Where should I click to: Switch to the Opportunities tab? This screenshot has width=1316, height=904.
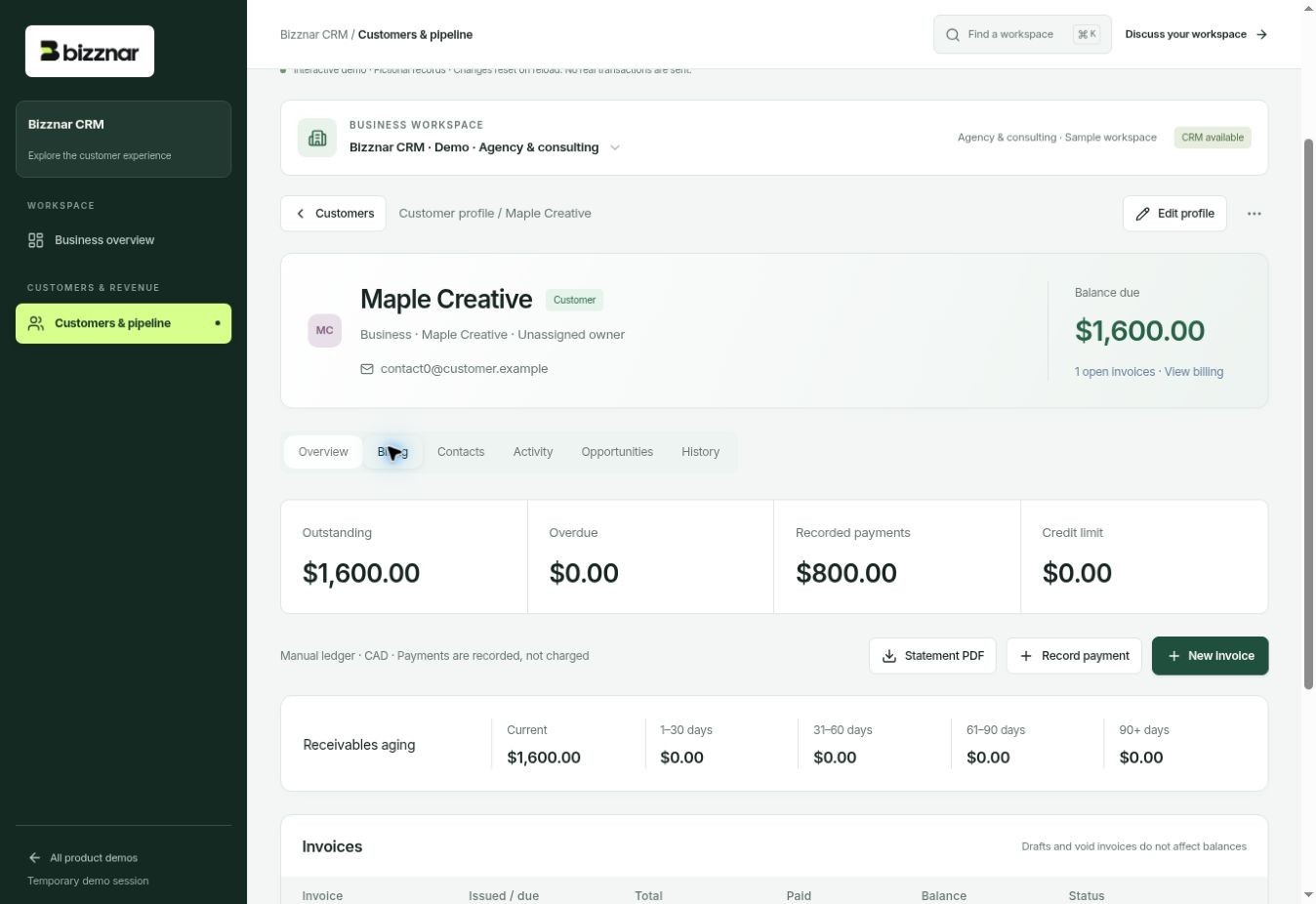click(x=617, y=452)
